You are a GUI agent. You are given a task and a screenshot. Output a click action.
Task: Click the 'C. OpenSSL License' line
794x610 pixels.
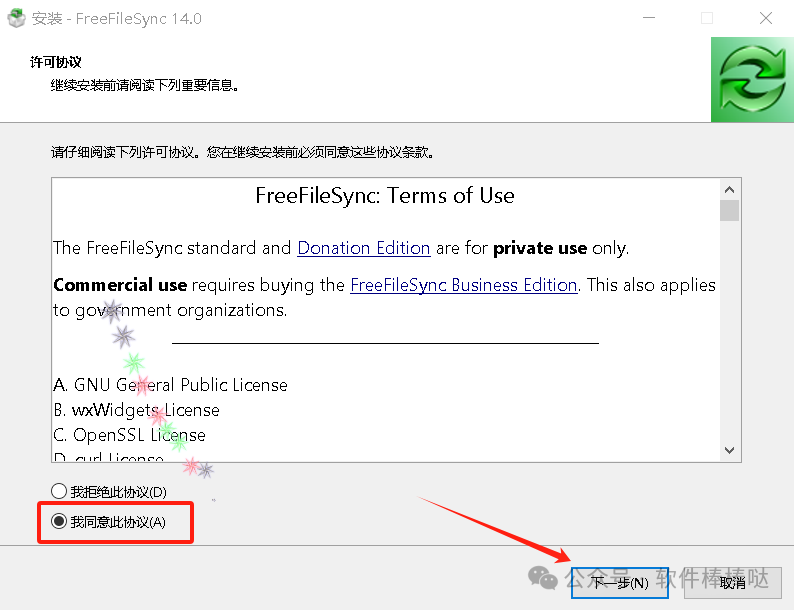(130, 435)
